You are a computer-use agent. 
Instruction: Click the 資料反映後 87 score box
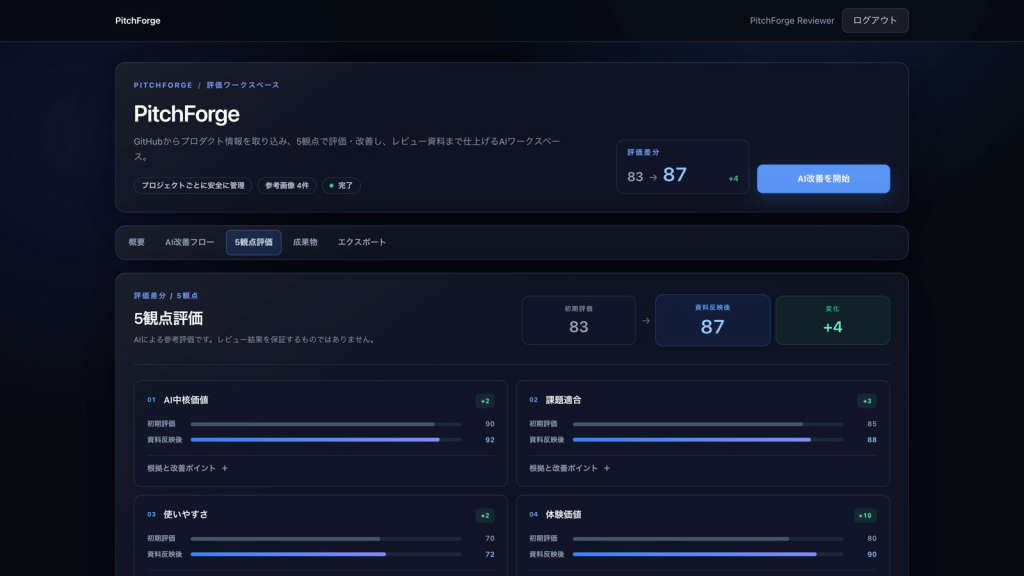click(712, 320)
